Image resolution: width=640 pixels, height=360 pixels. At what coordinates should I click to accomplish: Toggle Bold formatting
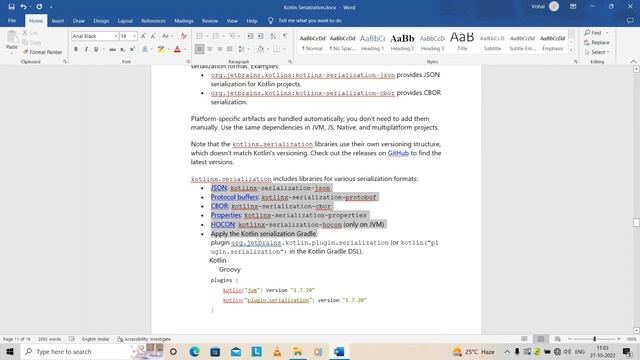(76, 49)
